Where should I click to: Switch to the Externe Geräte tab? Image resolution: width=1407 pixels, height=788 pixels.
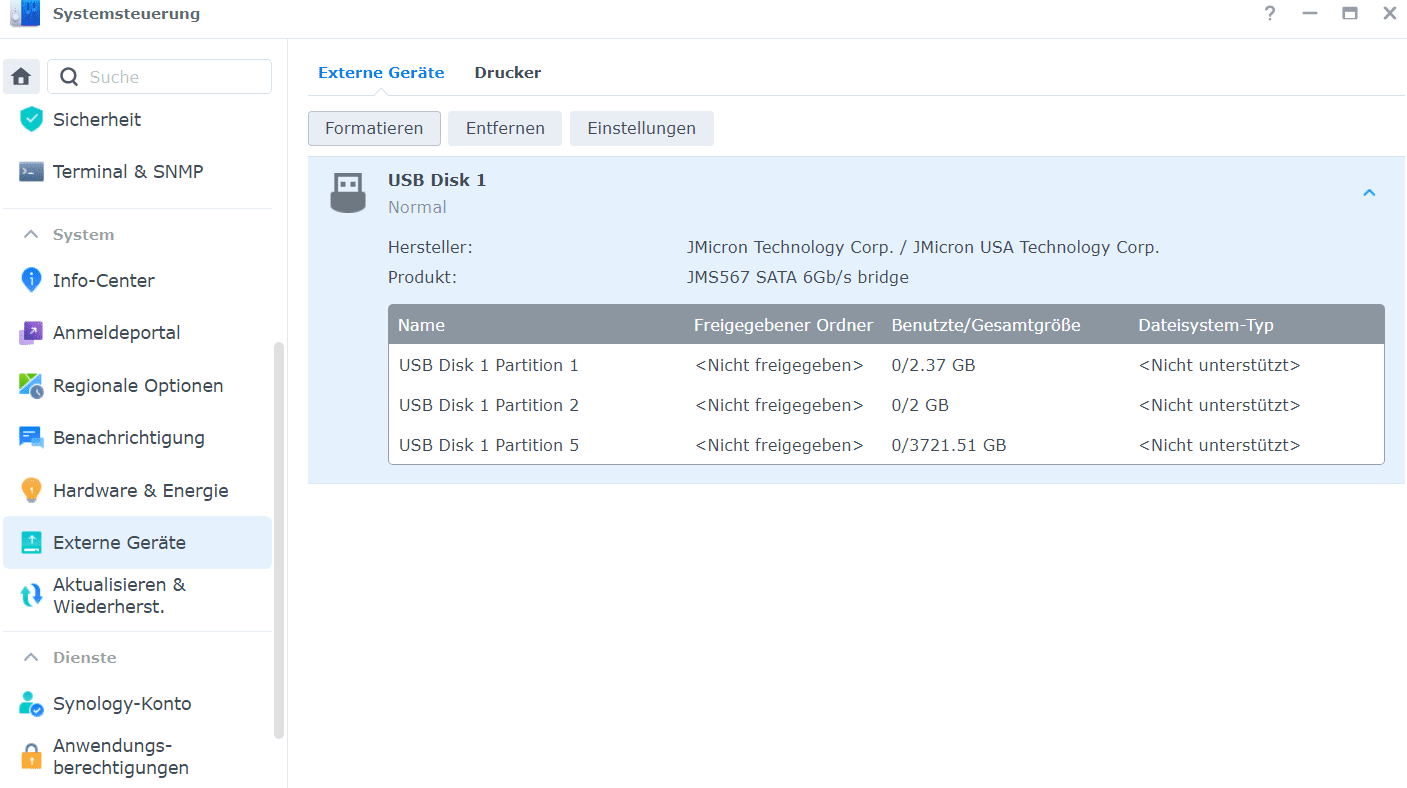click(381, 73)
